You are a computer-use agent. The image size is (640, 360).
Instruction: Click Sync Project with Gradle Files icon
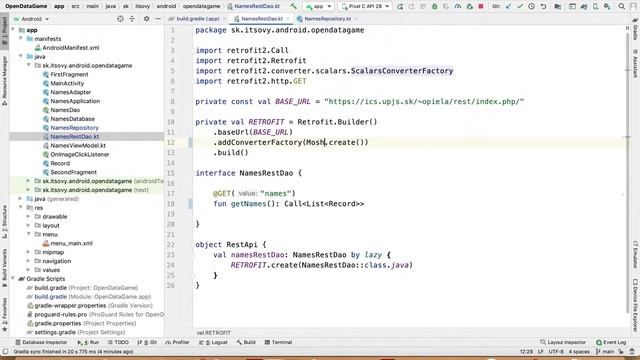[584, 7]
